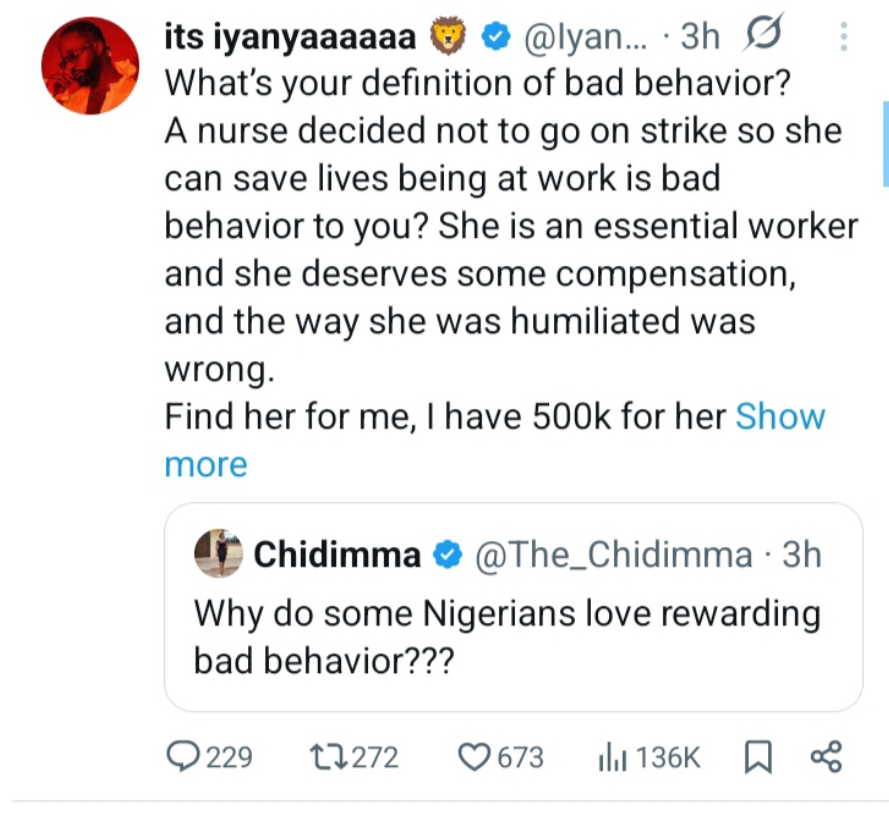Open the @The_Chidimma handle
Image resolution: width=889 pixels, height=820 pixels.
618,555
